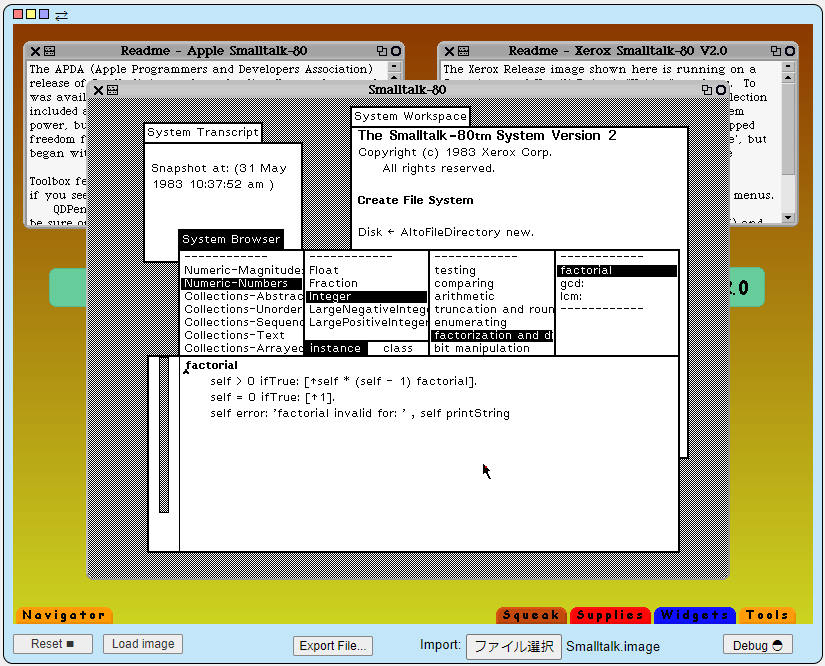The height and width of the screenshot is (666, 825).
Task: Click scroll down arrow in Xerox Readme
Action: [788, 217]
